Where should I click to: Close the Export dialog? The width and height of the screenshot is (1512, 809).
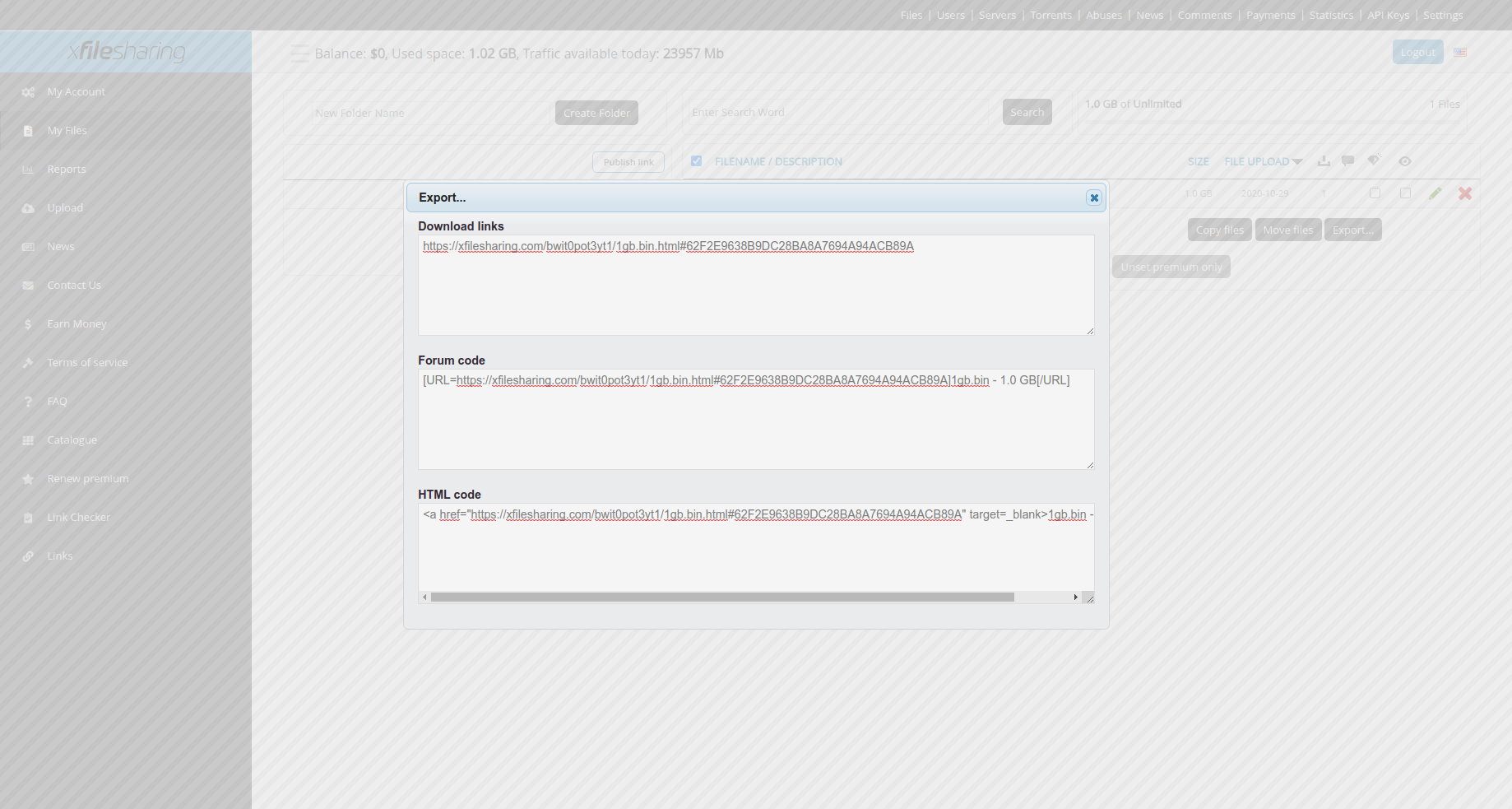pyautogui.click(x=1093, y=198)
